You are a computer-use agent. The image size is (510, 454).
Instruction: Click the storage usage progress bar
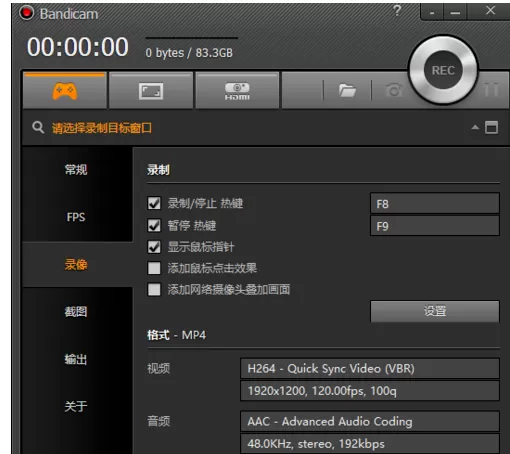pos(191,38)
